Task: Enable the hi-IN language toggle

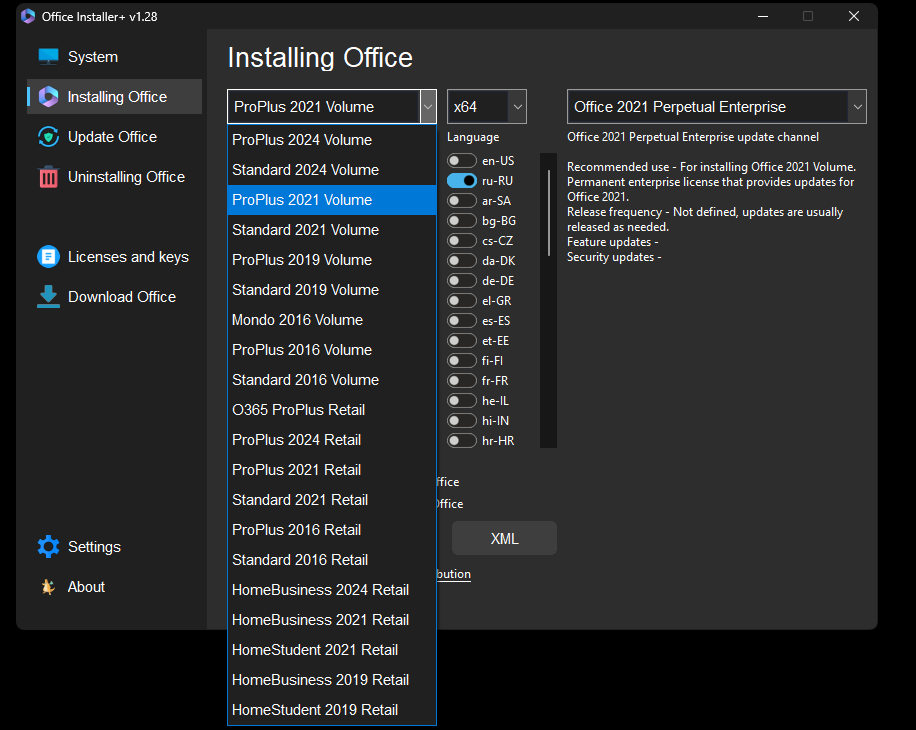Action: tap(462, 420)
